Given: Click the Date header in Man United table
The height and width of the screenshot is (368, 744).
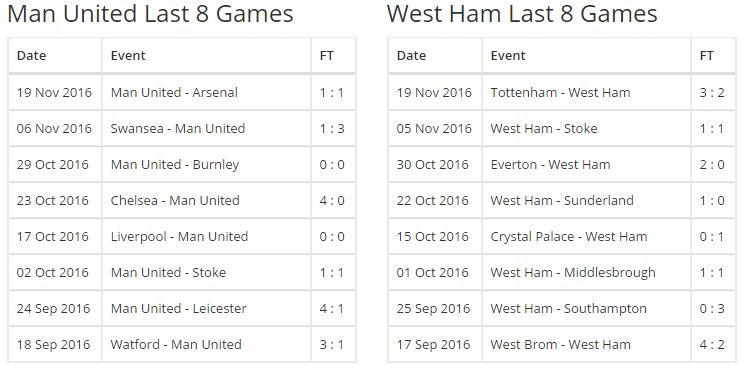Looking at the screenshot, I should 31,55.
